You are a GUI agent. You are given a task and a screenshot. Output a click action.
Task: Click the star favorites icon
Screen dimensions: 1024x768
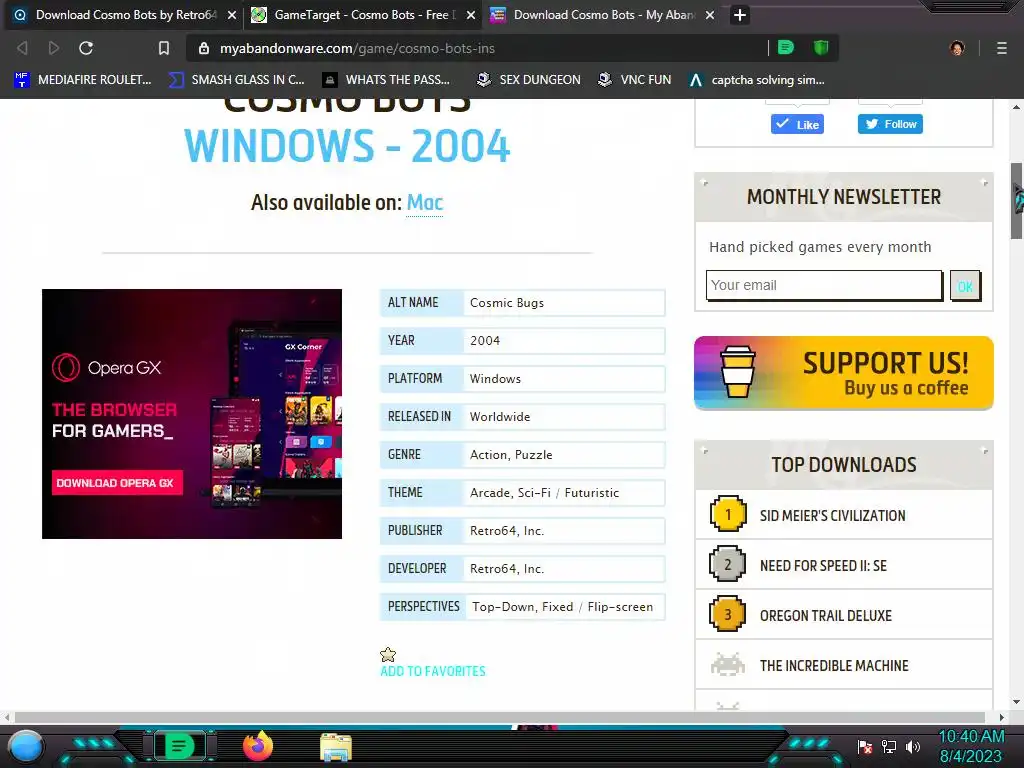pos(388,654)
